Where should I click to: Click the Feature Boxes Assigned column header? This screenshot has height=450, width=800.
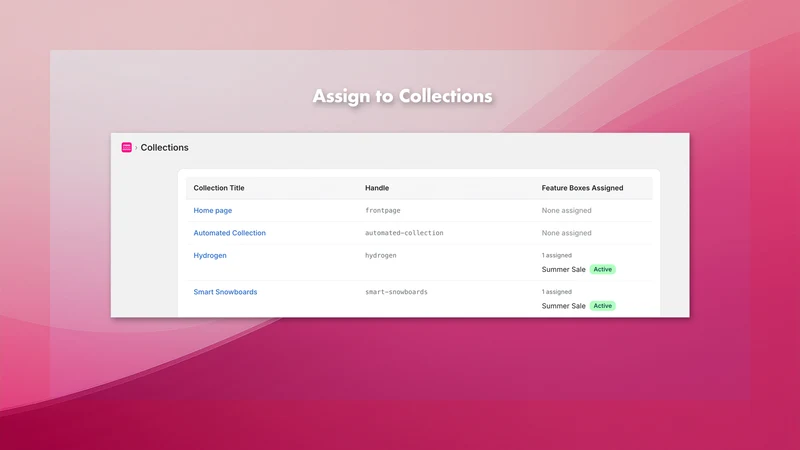coord(582,188)
